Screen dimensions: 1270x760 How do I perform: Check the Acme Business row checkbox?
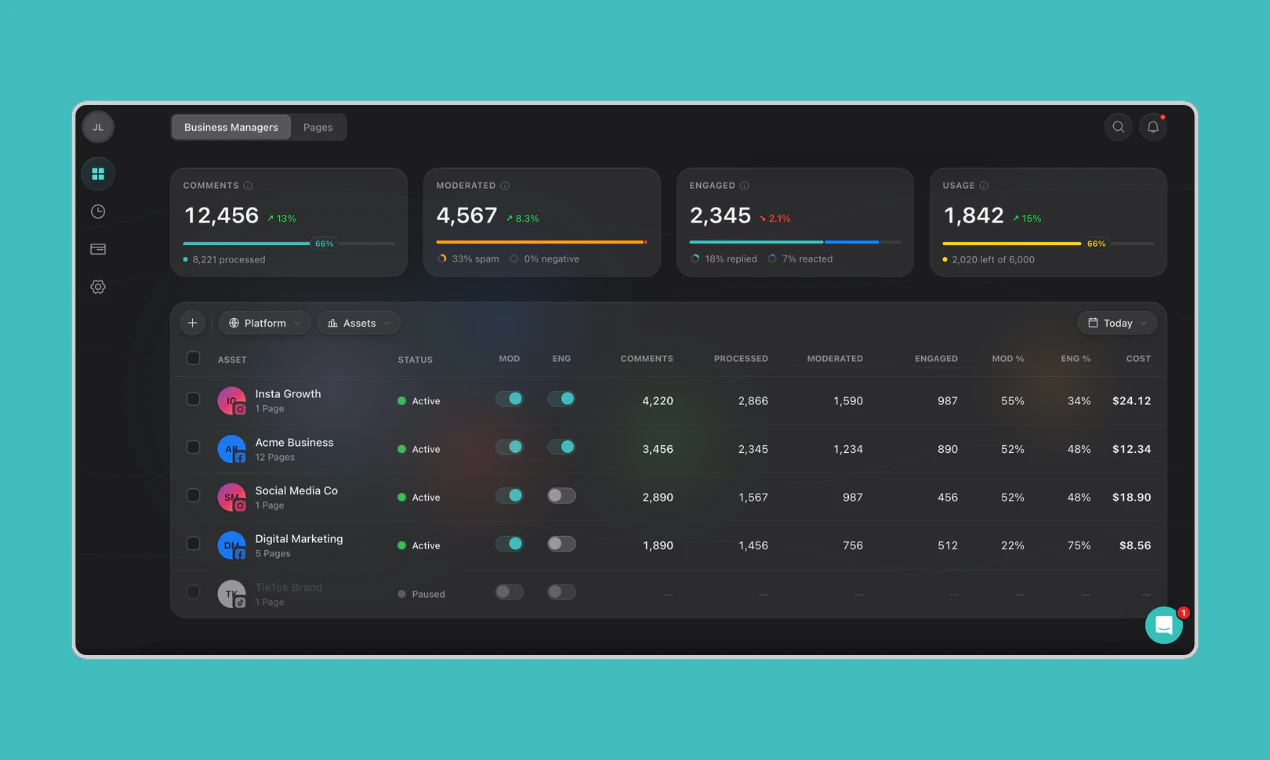(193, 447)
